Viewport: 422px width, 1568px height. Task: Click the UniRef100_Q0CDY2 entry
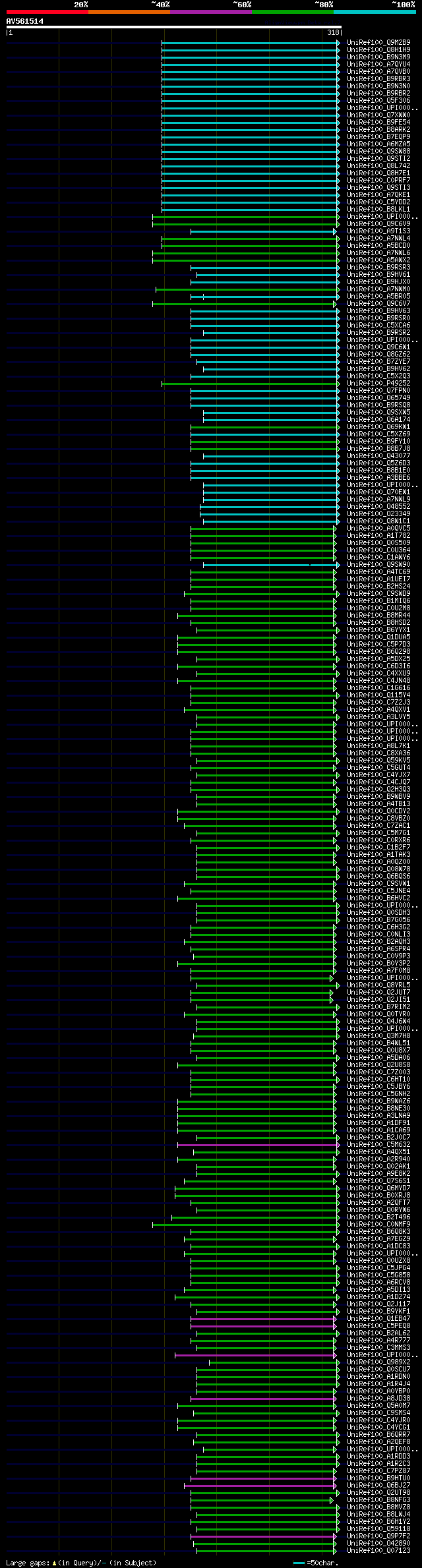(378, 811)
